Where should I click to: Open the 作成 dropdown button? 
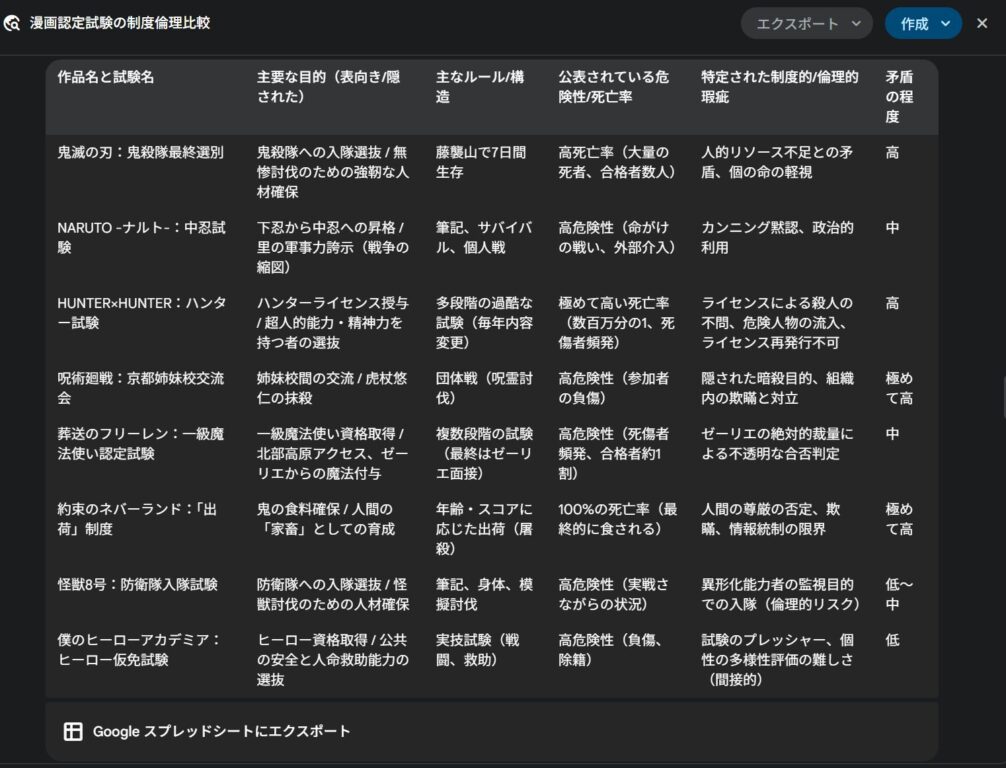click(x=923, y=24)
